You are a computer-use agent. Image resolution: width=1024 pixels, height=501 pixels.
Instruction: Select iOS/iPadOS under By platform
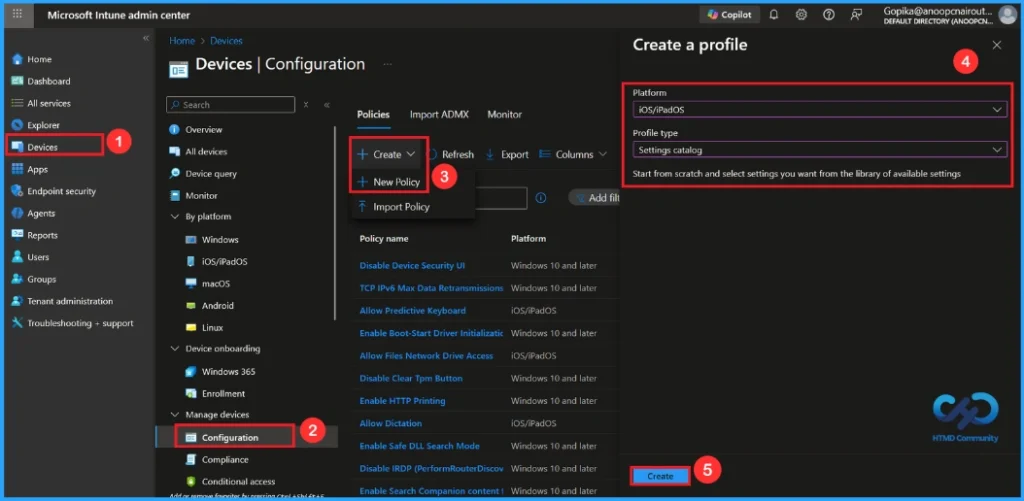click(x=224, y=261)
